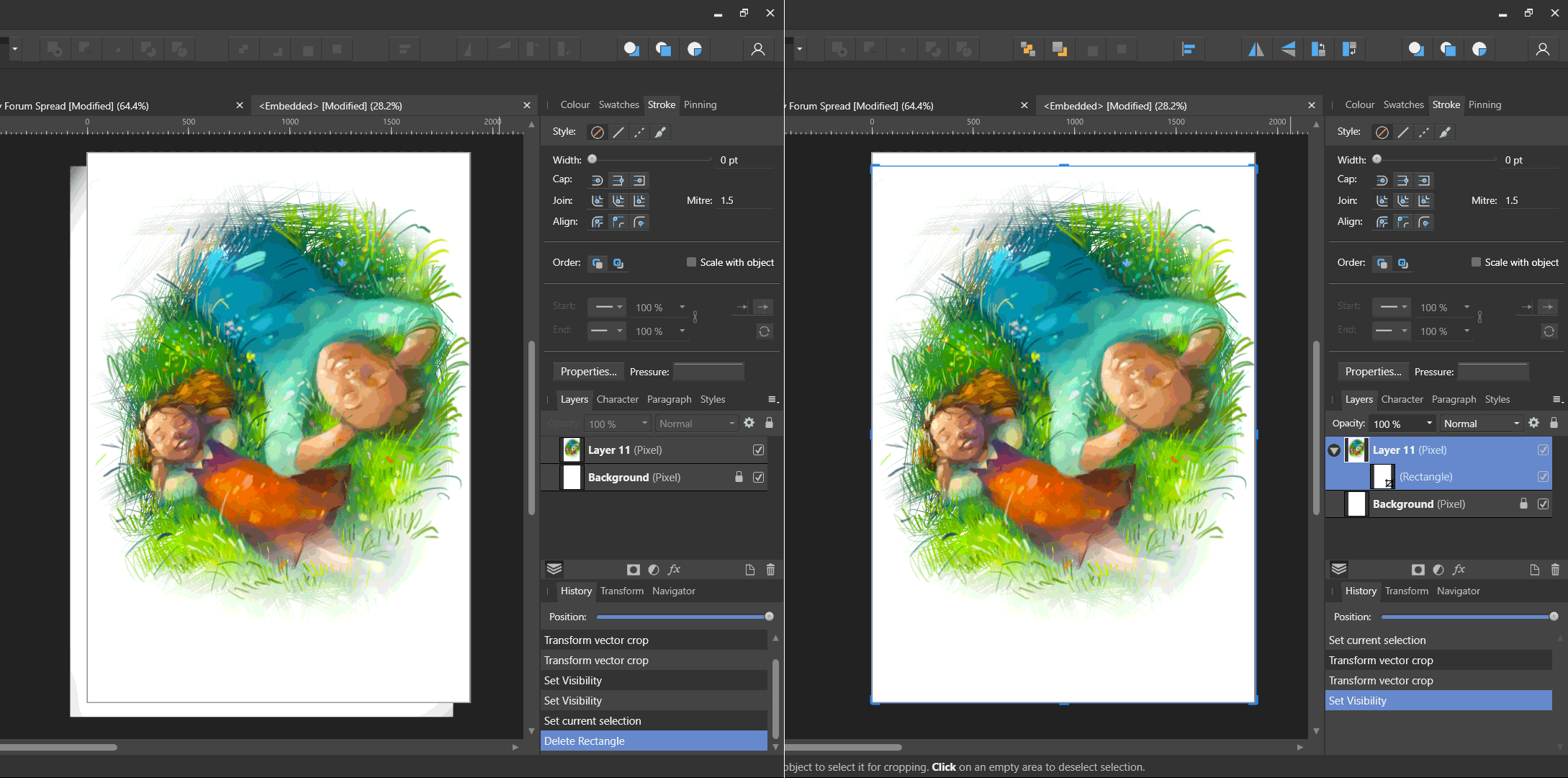Choose third Cap option in right window

point(1423,180)
